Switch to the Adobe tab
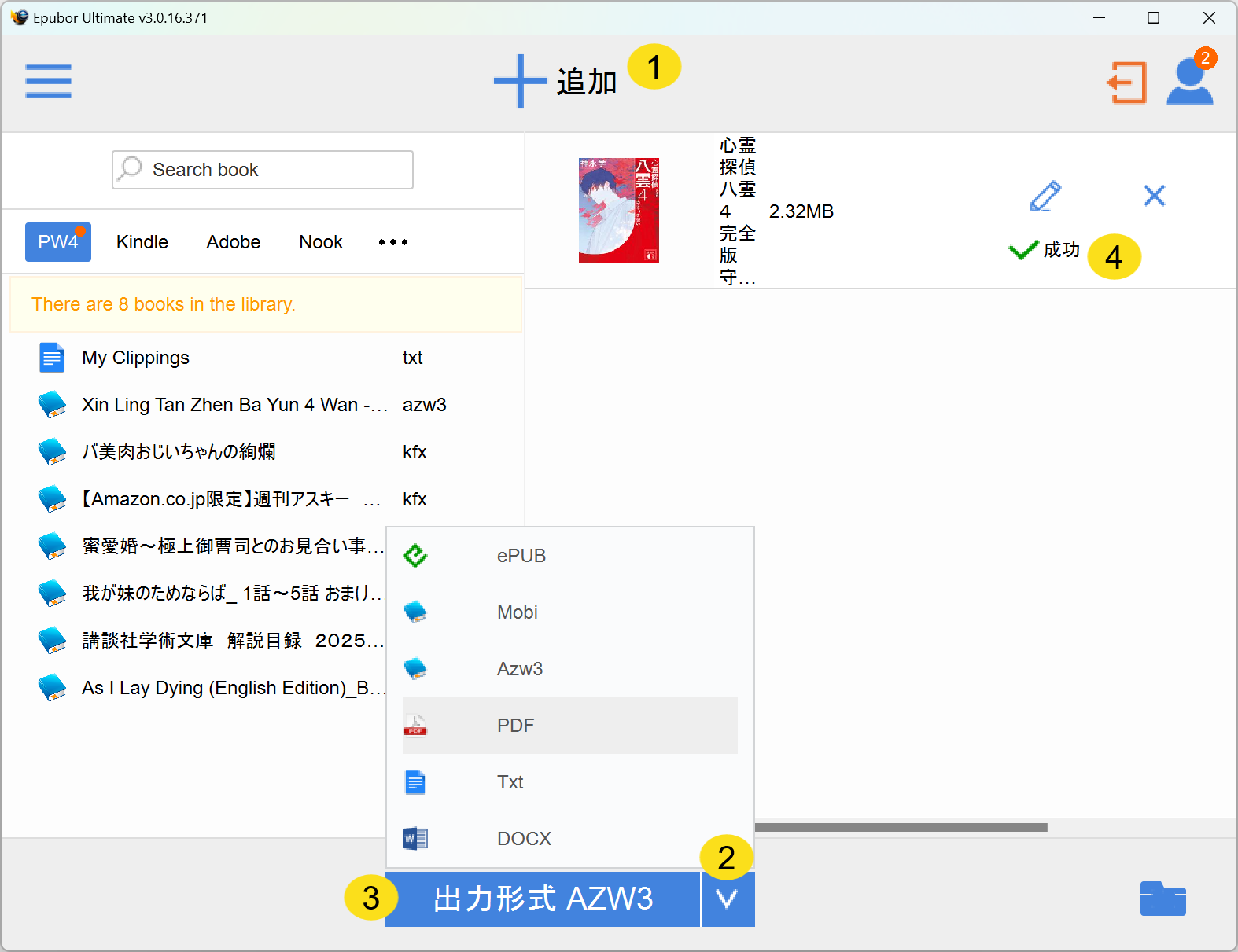1238x952 pixels. point(234,242)
